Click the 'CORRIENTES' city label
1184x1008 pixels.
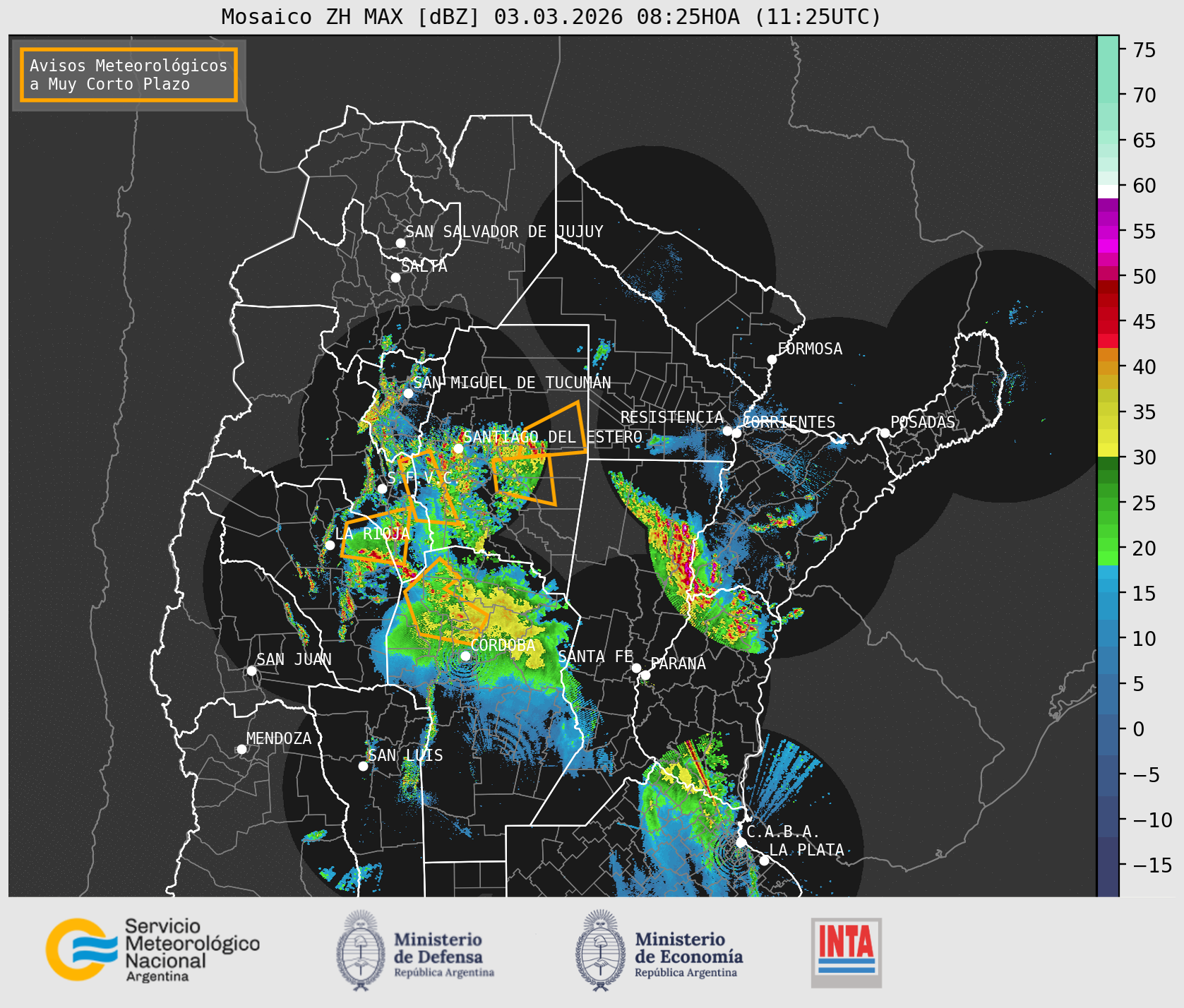click(x=789, y=422)
